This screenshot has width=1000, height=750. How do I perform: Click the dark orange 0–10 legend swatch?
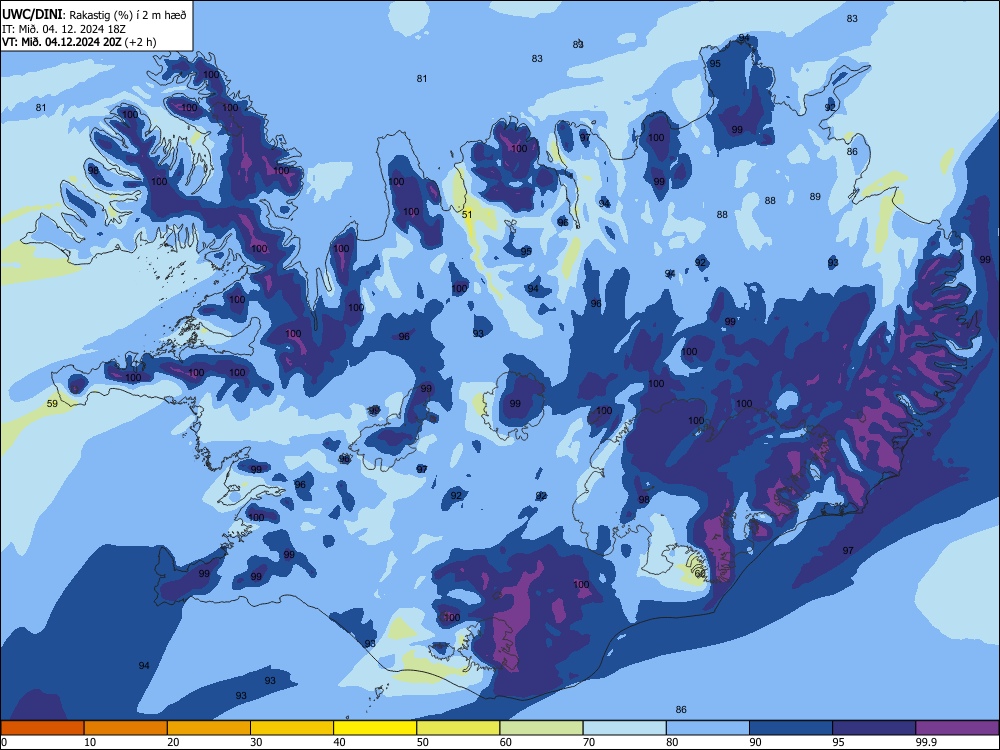tap(42, 728)
